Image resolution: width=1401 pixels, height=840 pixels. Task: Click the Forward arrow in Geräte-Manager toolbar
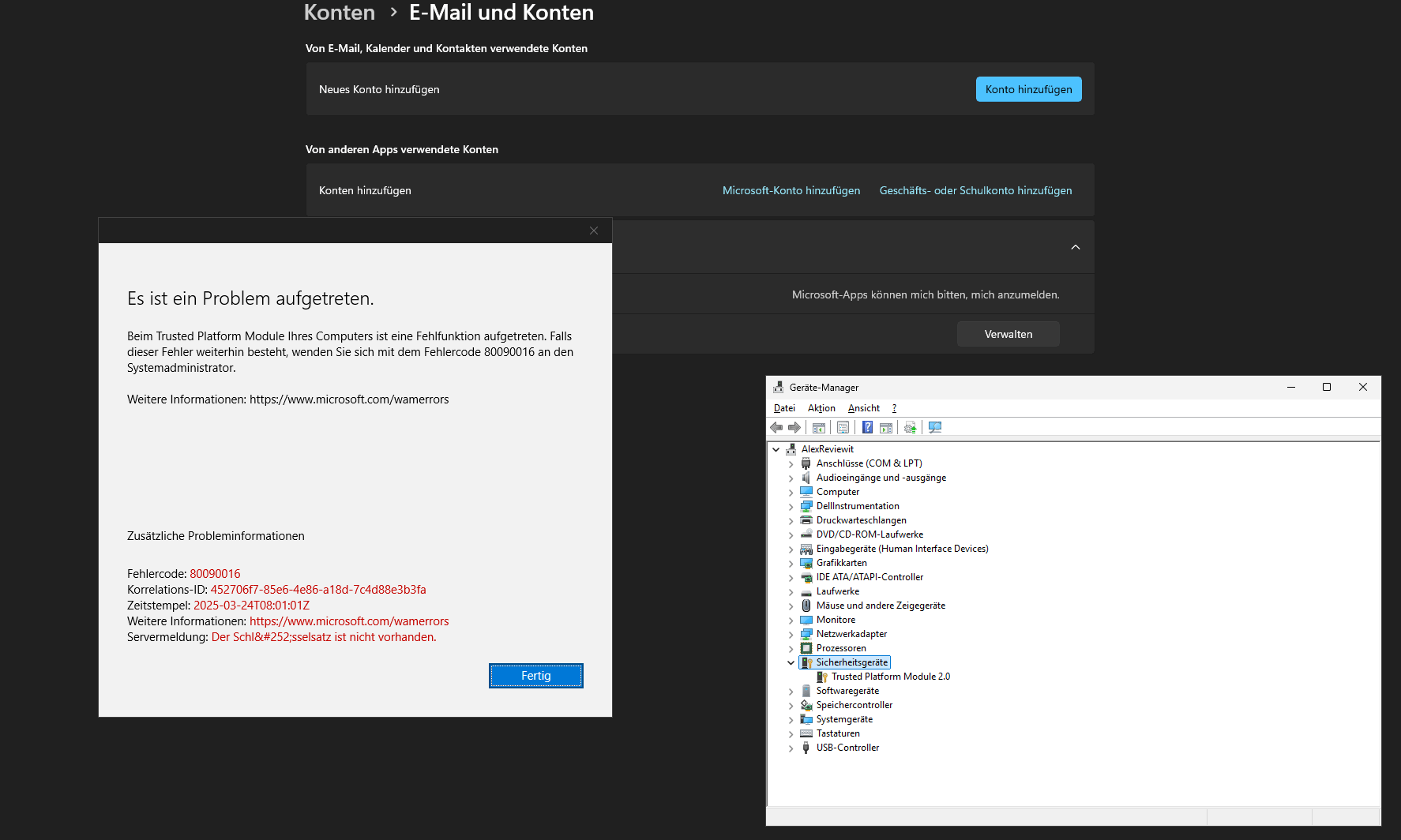point(794,427)
